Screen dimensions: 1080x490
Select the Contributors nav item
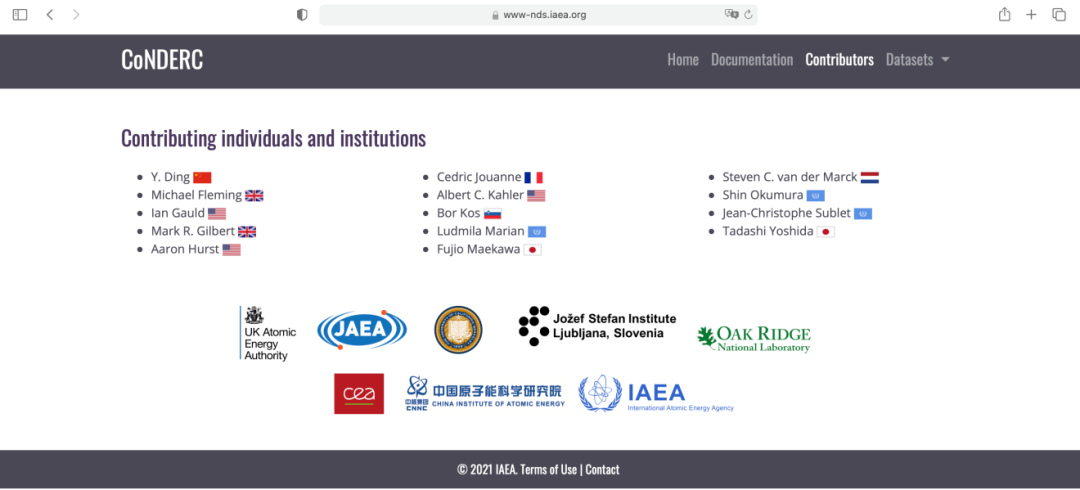coord(839,60)
